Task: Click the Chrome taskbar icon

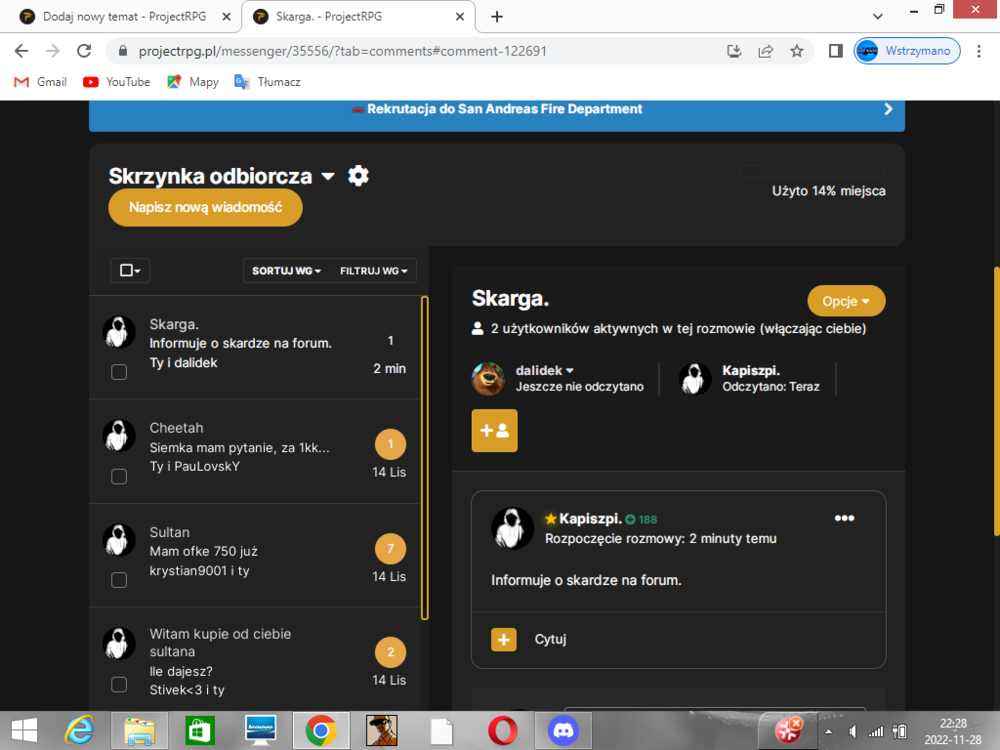Action: [321, 730]
